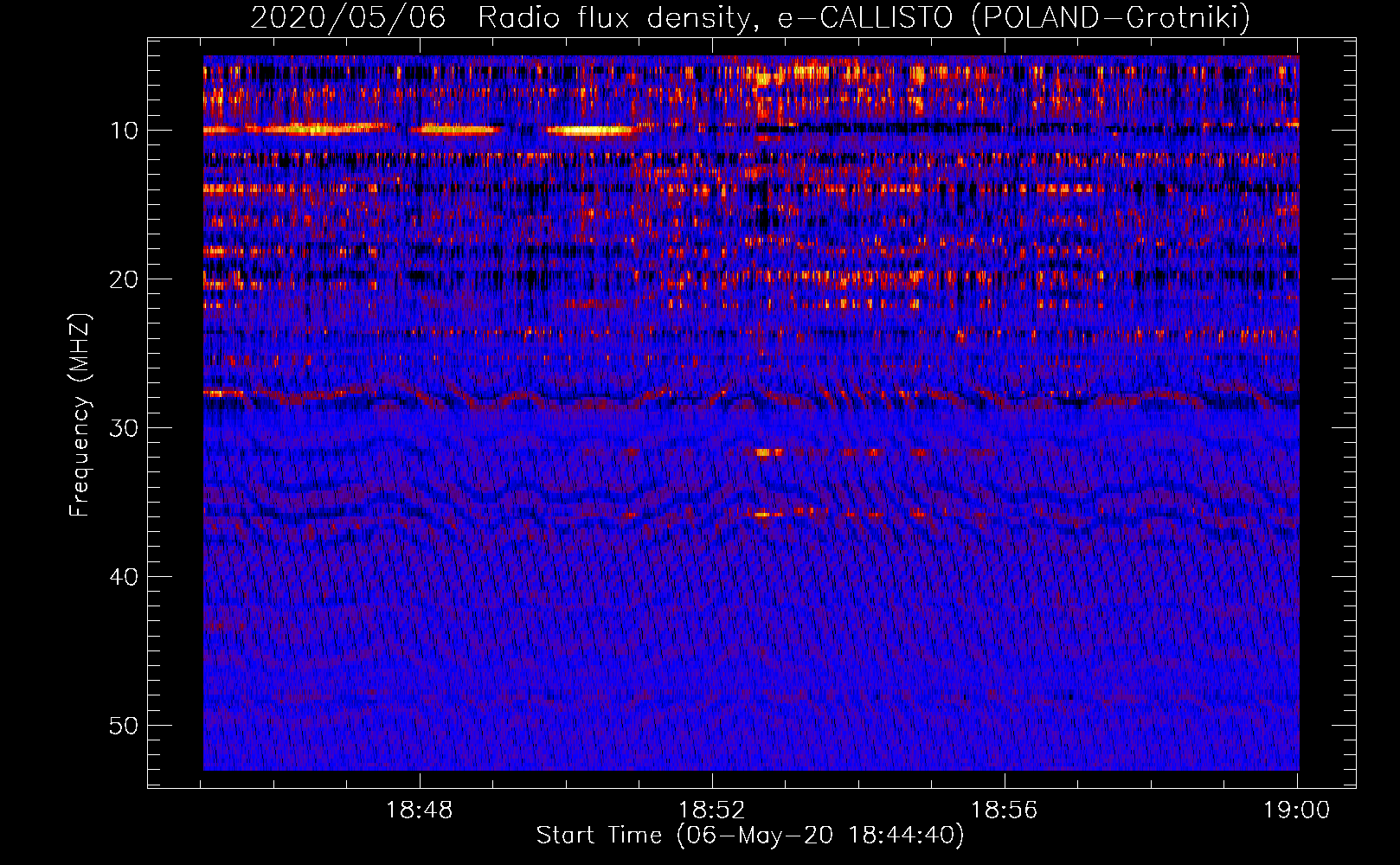The image size is (1400, 865).
Task: Click the plot title text
Action: coord(750,17)
